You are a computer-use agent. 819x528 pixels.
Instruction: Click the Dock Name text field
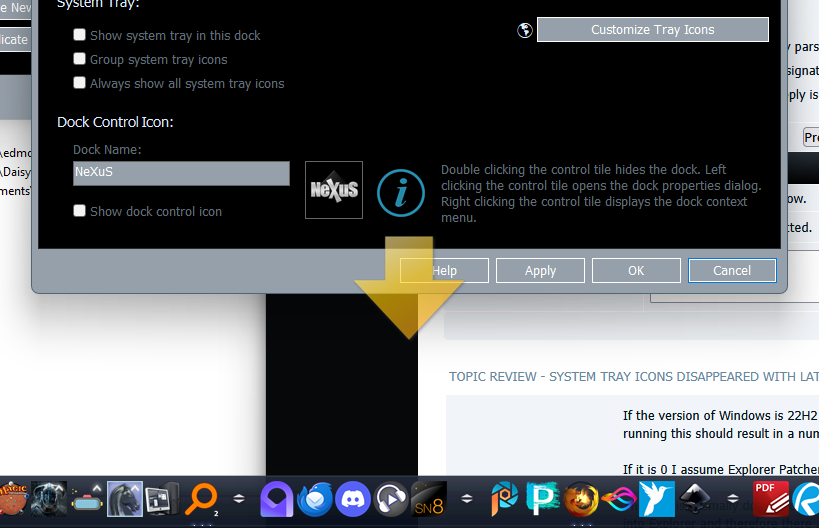click(x=181, y=173)
